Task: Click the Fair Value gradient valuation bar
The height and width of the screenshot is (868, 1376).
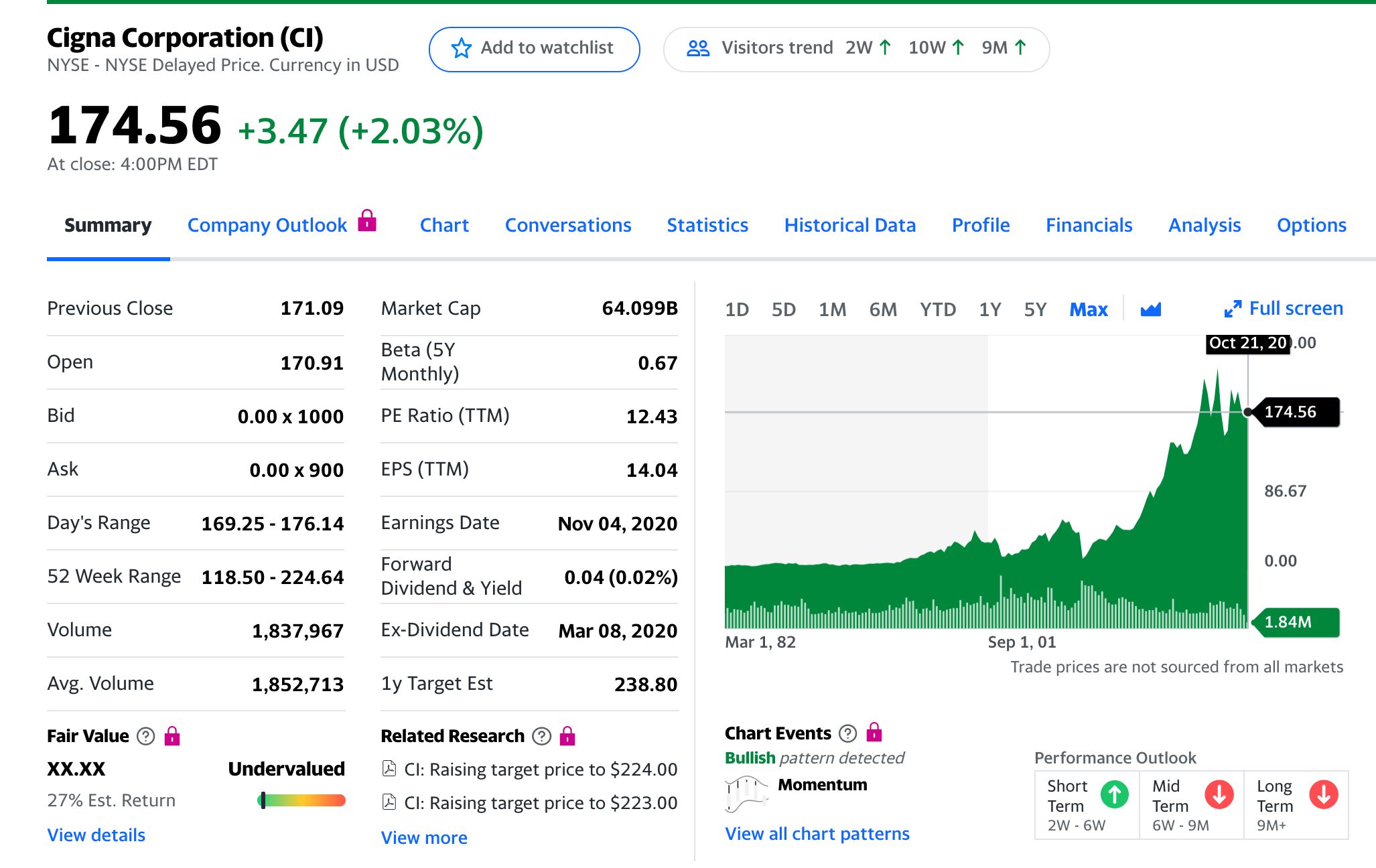Action: pos(301,800)
